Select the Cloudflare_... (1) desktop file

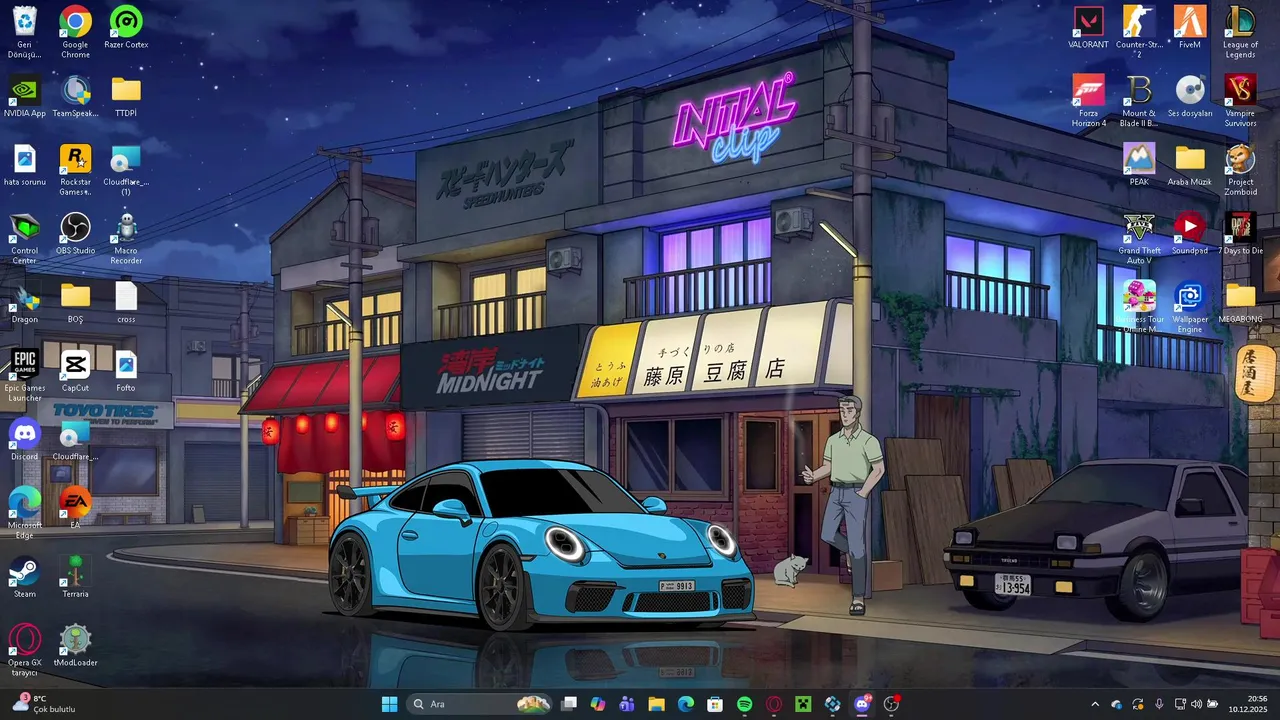(126, 168)
